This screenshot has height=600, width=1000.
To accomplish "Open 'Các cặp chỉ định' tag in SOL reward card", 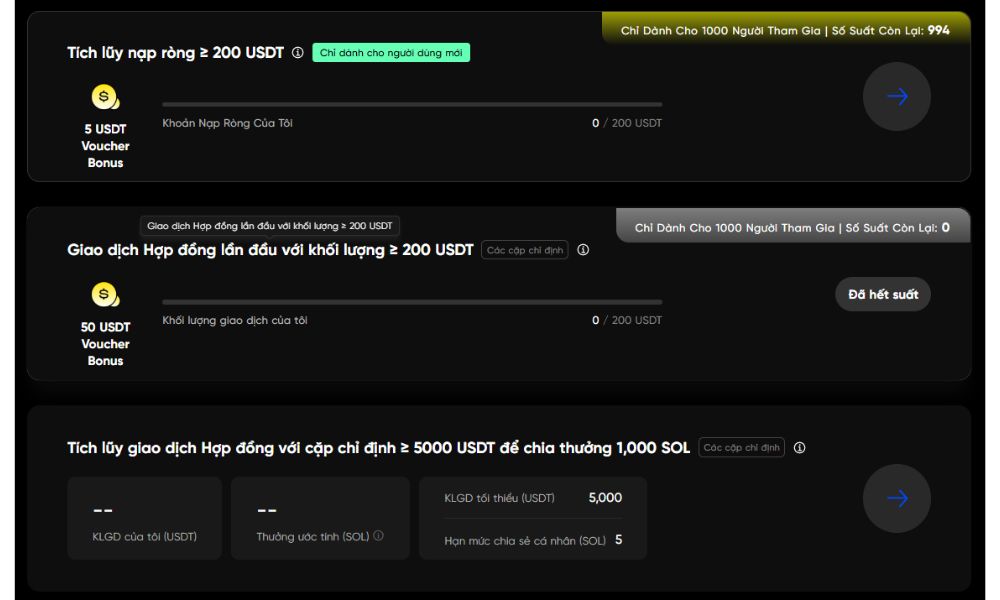I will pyautogui.click(x=741, y=448).
